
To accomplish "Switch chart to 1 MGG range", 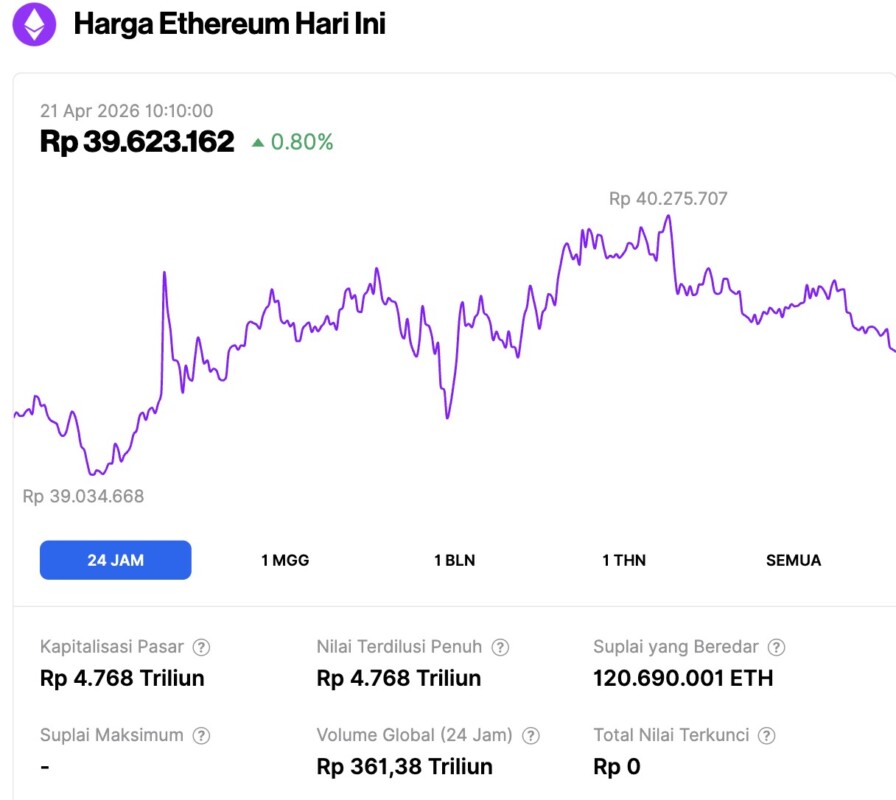I will [285, 560].
